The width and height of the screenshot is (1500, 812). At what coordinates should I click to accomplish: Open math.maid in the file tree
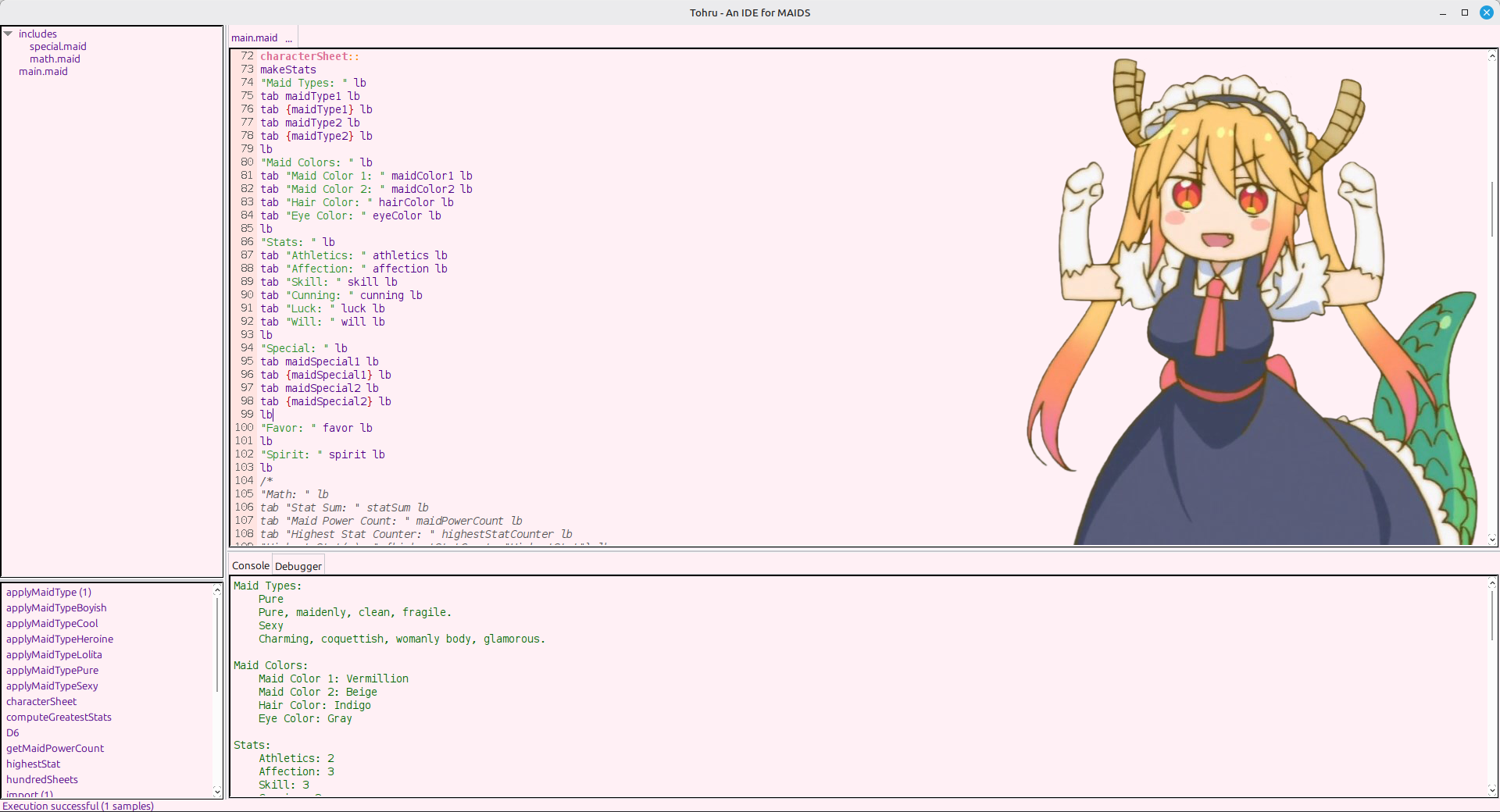coord(55,59)
